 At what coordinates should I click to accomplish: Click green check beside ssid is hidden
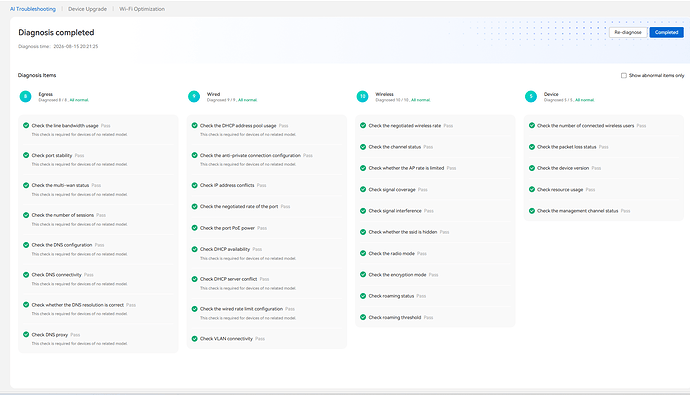(x=363, y=232)
